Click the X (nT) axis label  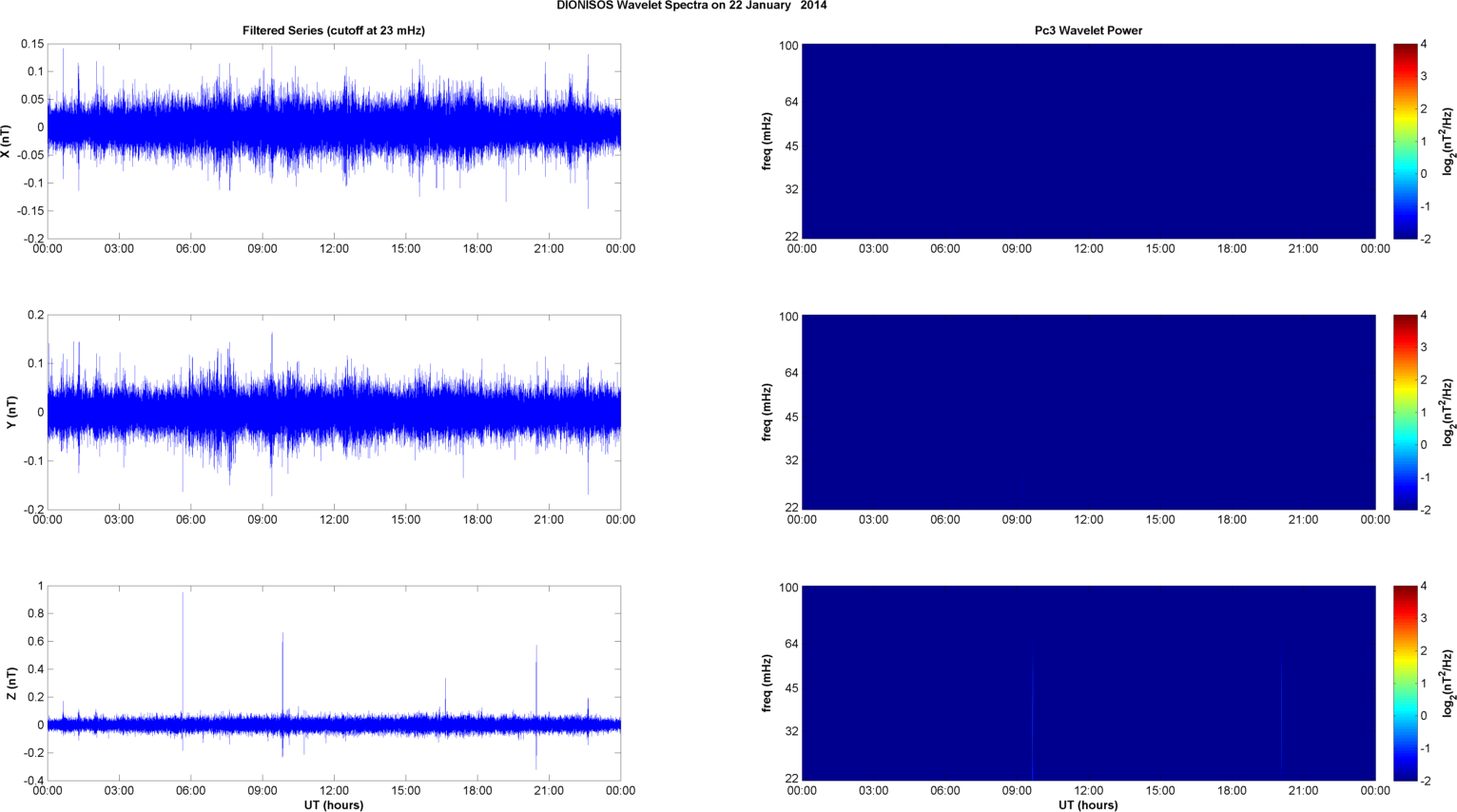[x=7, y=141]
